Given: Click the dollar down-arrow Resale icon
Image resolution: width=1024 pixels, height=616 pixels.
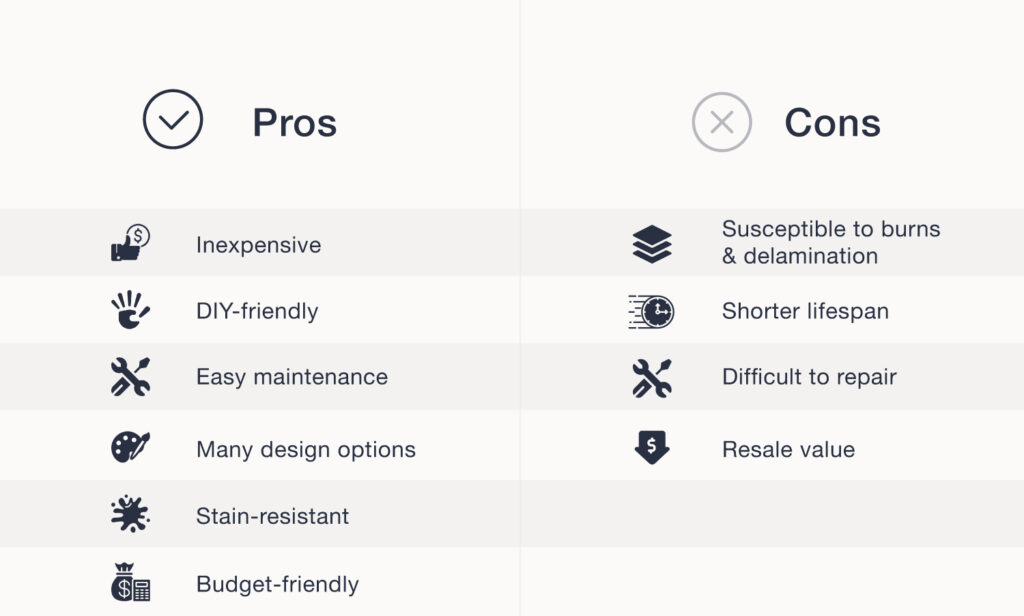Looking at the screenshot, I should (652, 447).
